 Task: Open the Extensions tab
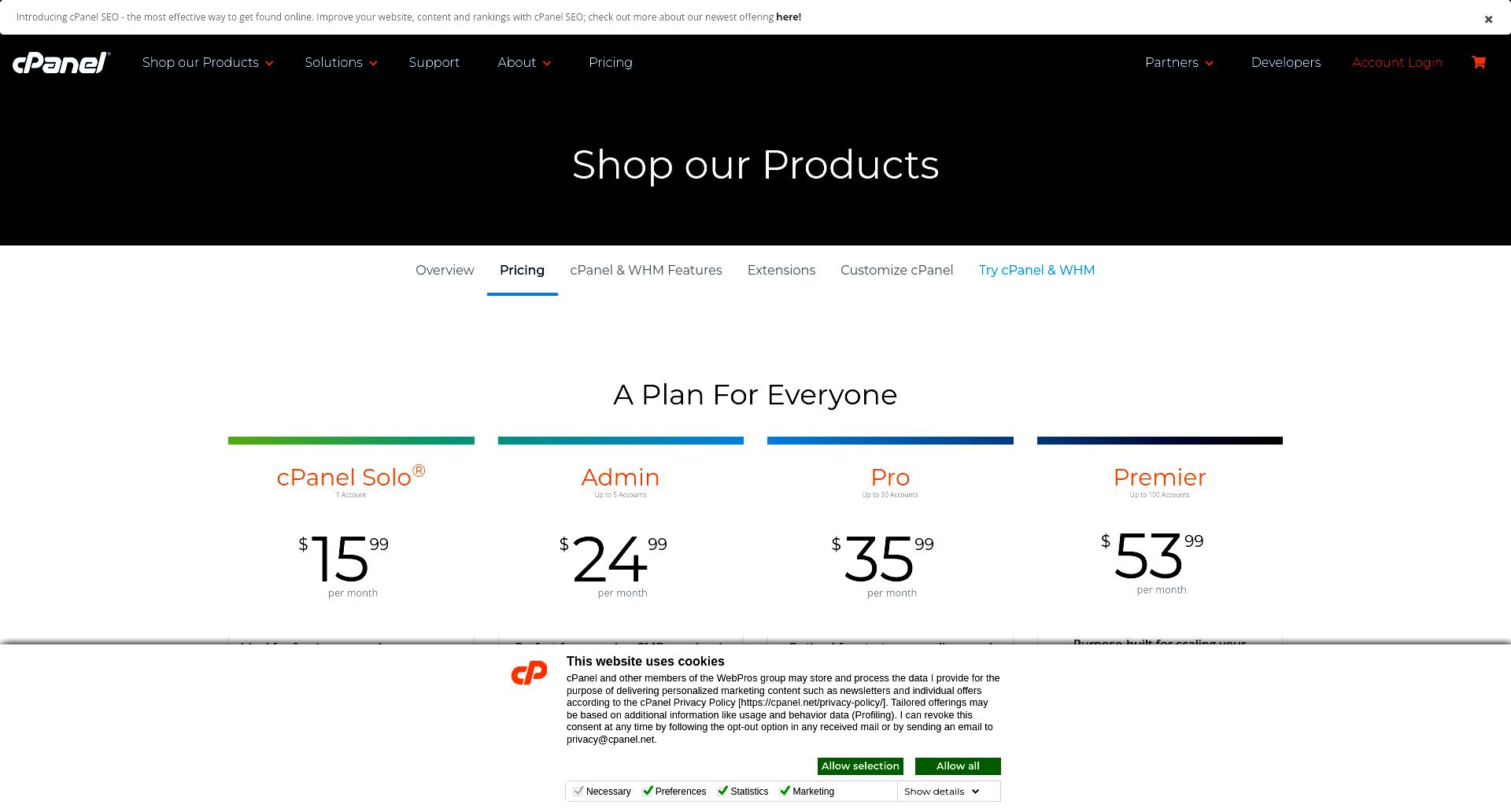[x=781, y=270]
